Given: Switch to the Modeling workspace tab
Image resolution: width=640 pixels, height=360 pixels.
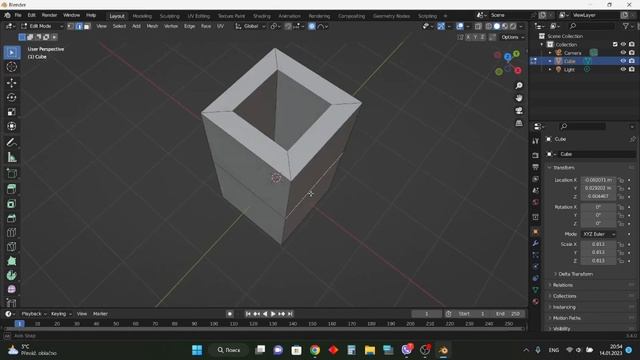Looking at the screenshot, I should 142,16.
